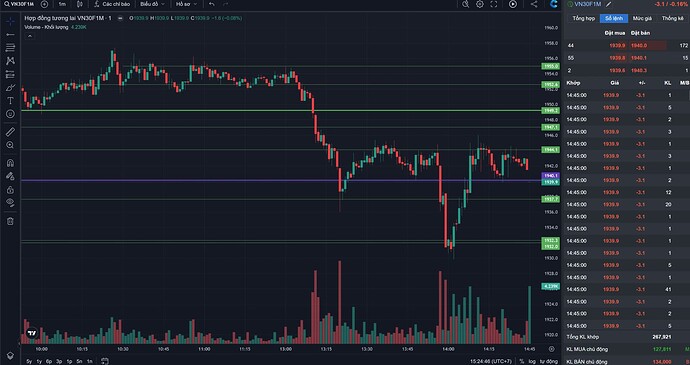Click the Volume - Khối lượng indicator label
The image size is (690, 365).
coord(46,27)
